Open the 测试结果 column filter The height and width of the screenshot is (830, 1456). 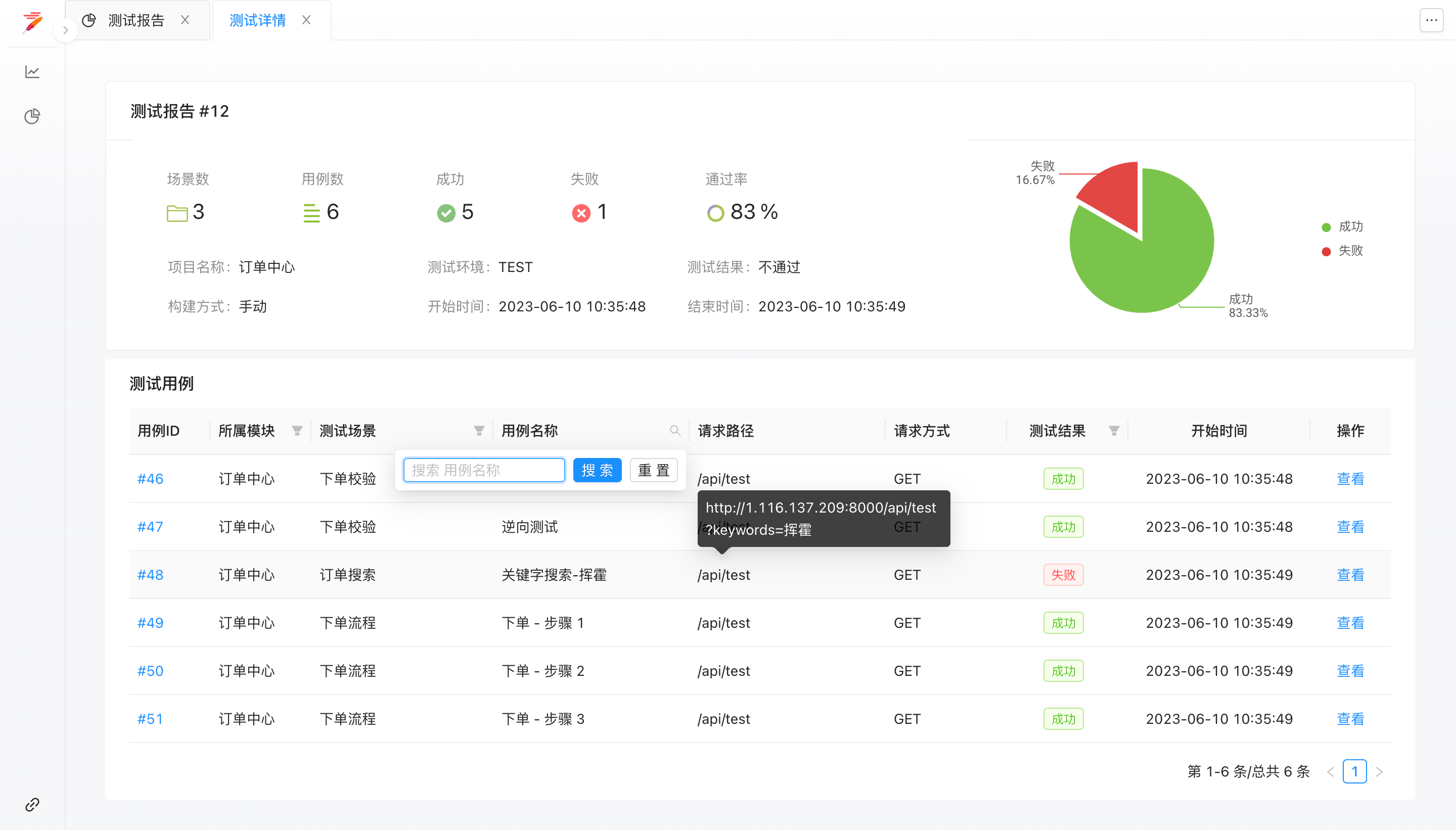[x=1114, y=431]
